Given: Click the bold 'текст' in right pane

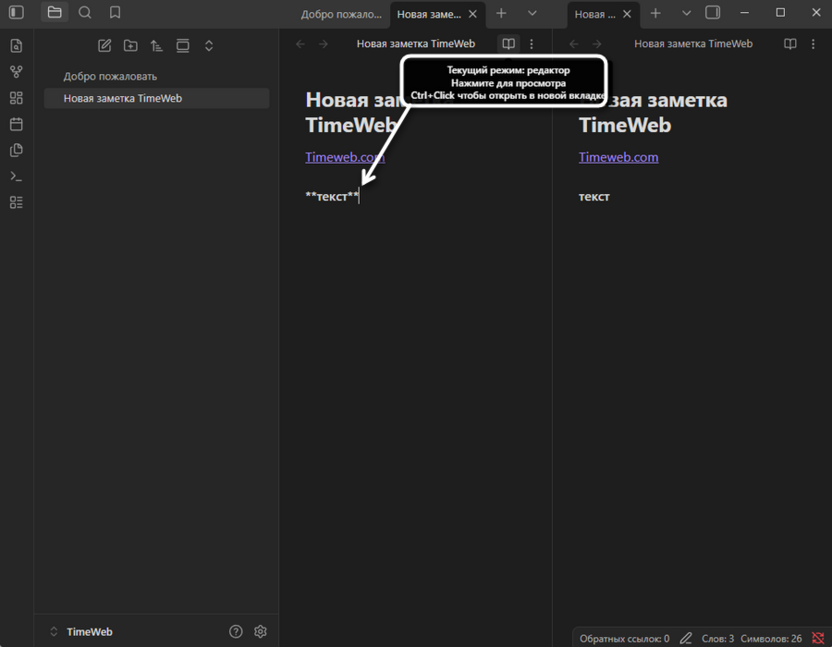Looking at the screenshot, I should point(594,197).
